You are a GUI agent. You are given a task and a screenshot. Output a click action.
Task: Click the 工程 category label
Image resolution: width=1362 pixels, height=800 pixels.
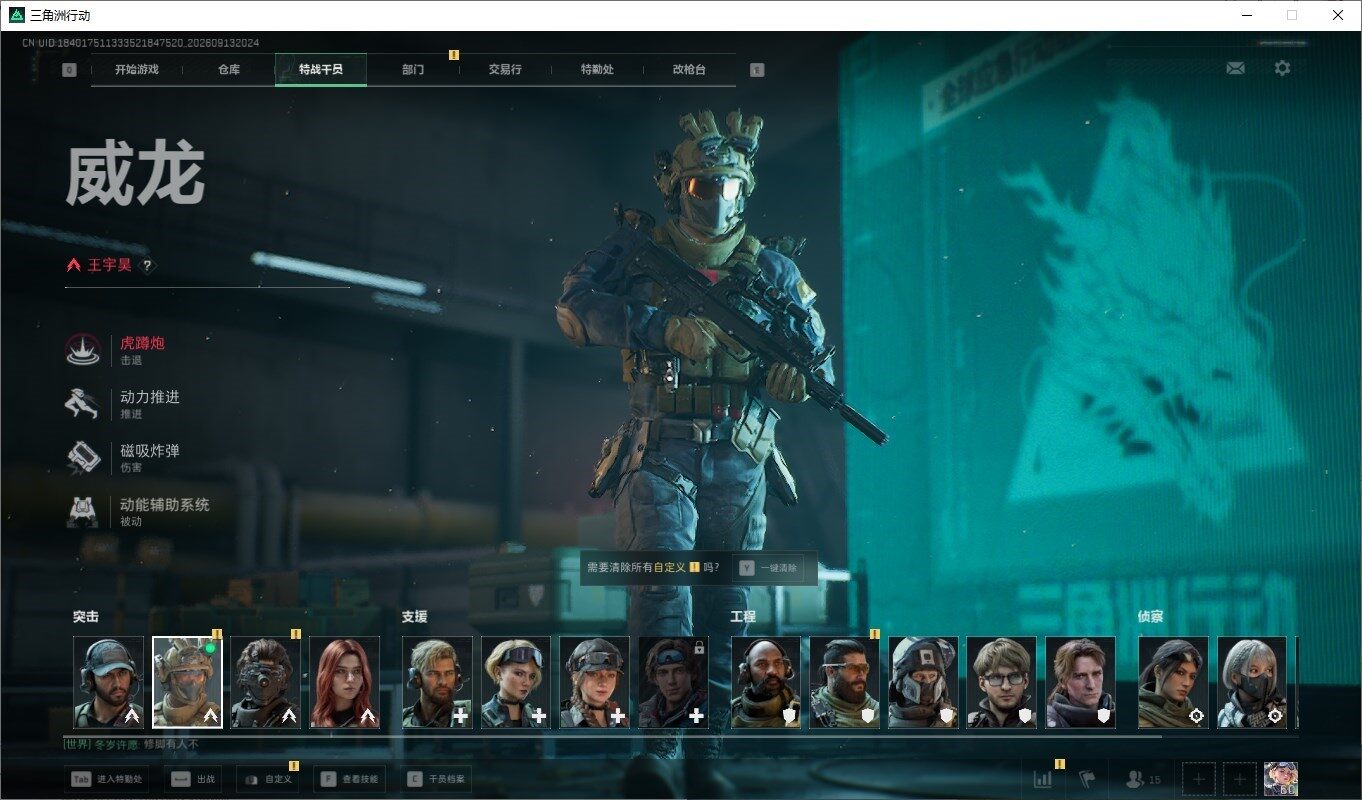point(744,617)
